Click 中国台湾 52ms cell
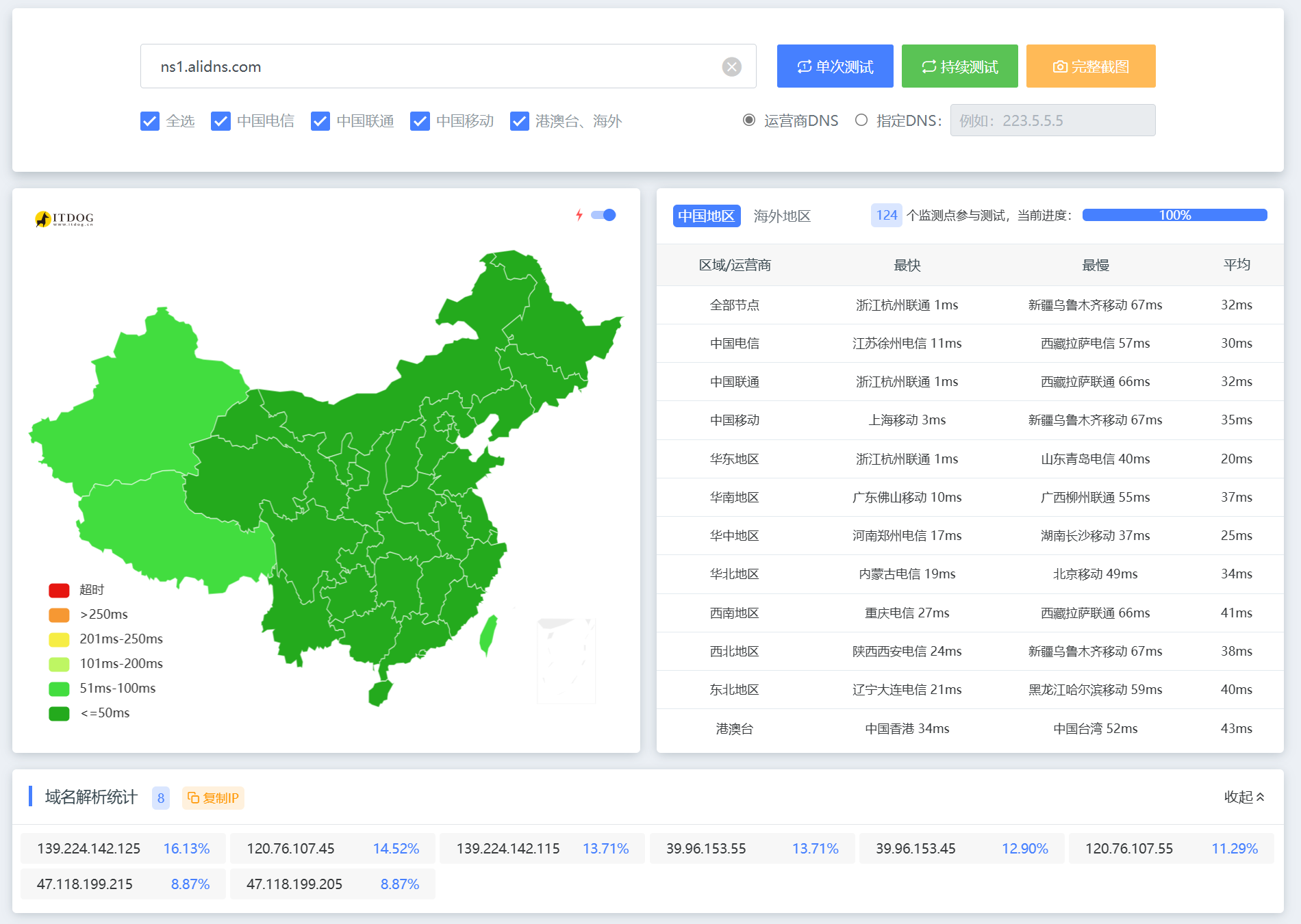Image resolution: width=1301 pixels, height=924 pixels. point(1095,729)
